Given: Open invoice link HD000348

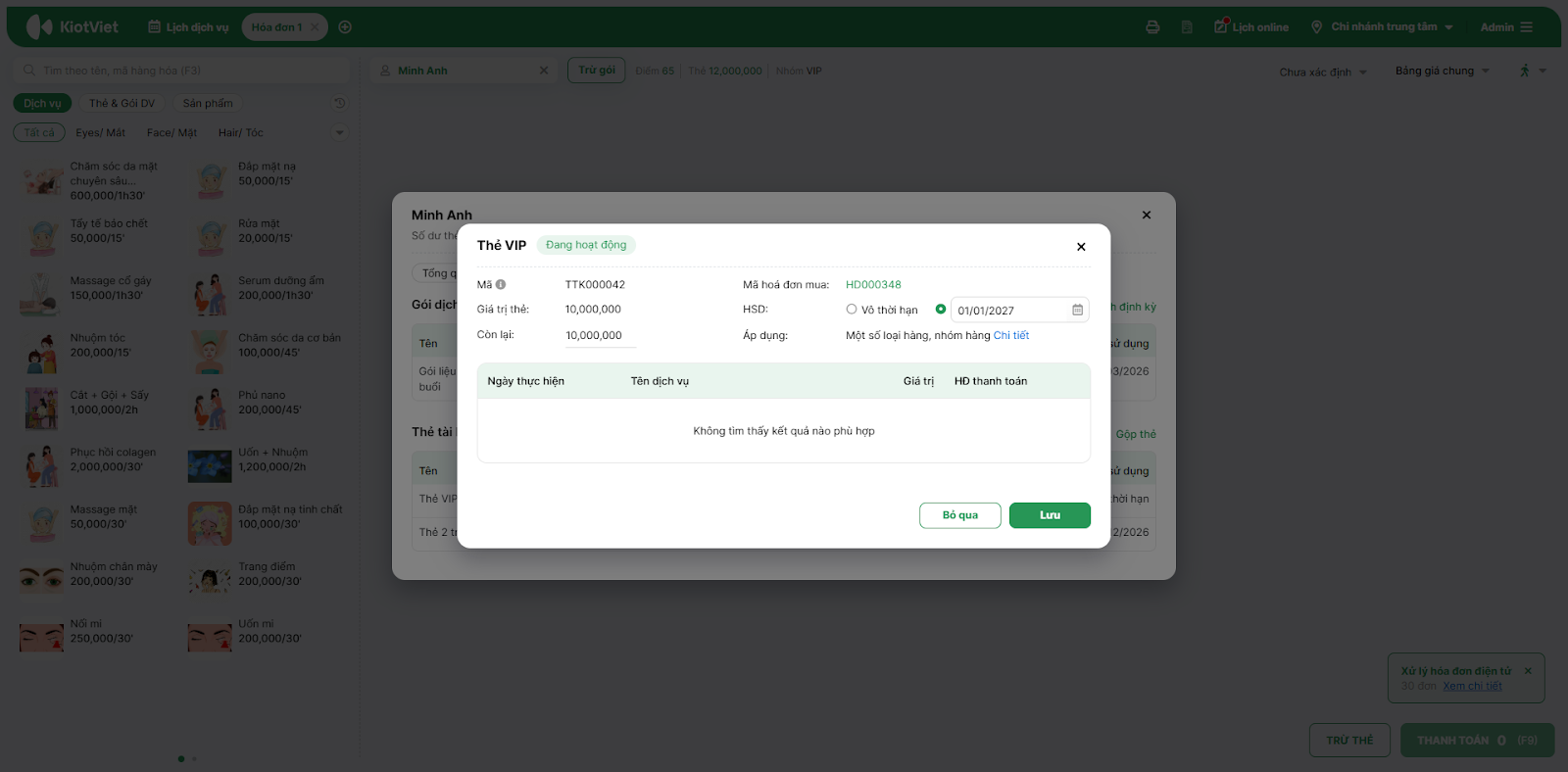Looking at the screenshot, I should [x=873, y=285].
